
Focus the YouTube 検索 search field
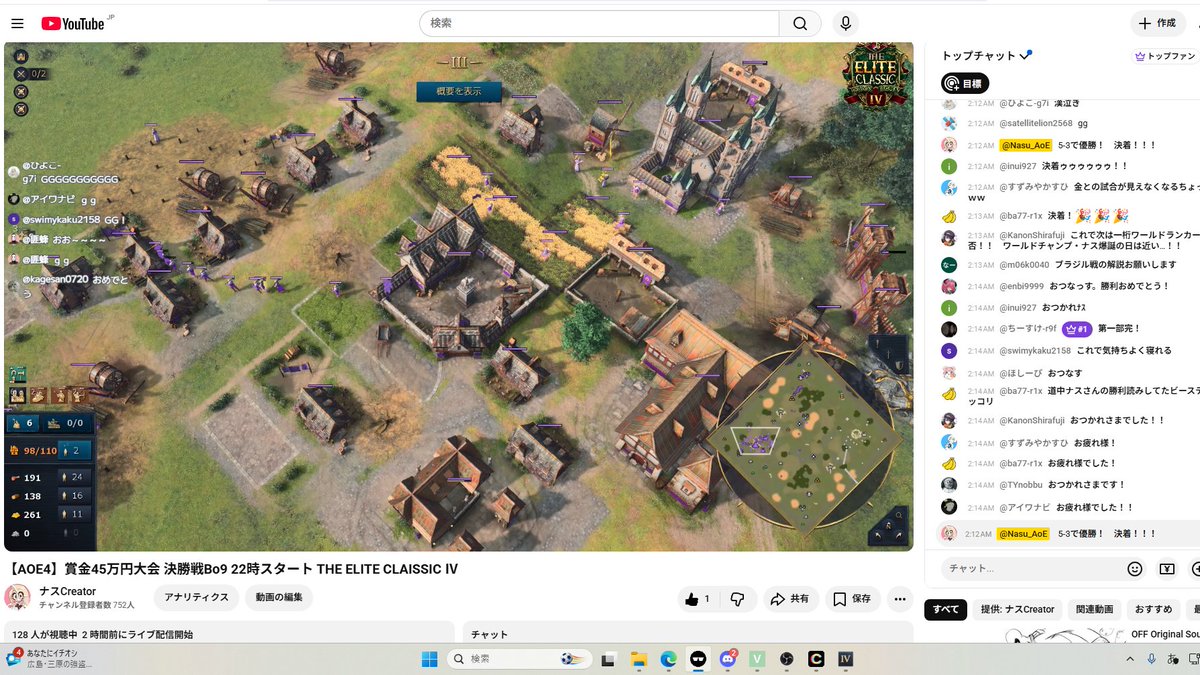600,23
